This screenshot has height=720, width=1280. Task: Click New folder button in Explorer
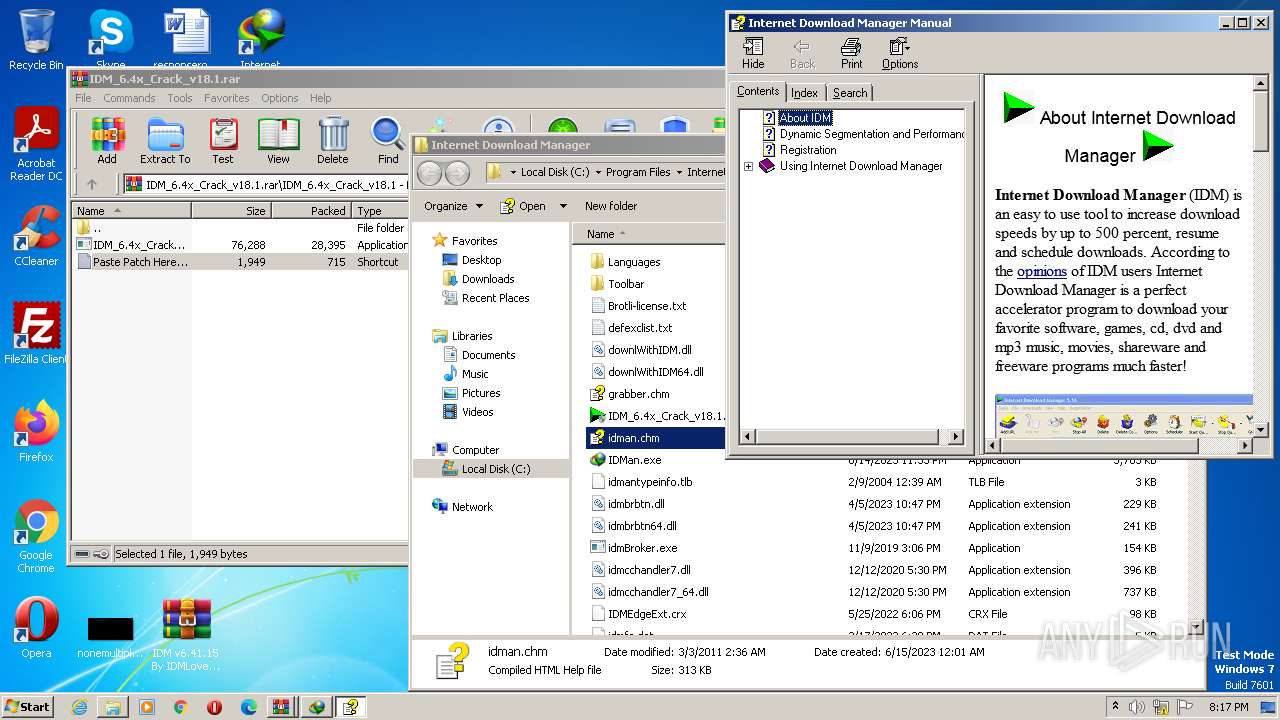pos(611,206)
